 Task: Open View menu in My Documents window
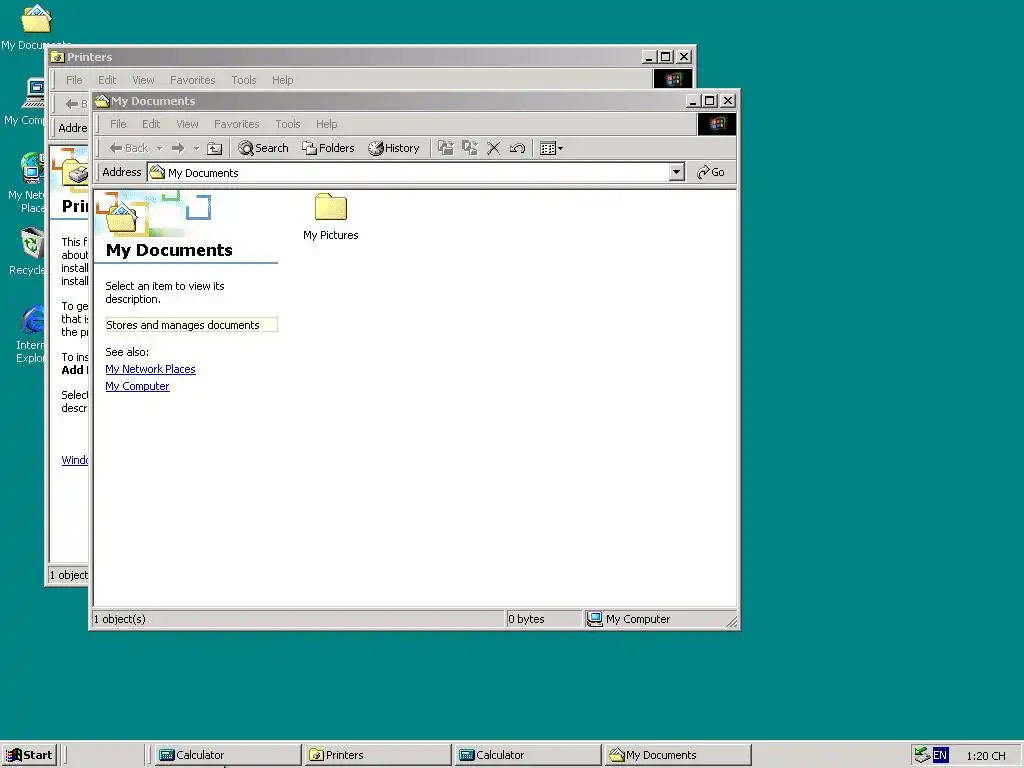pos(187,124)
